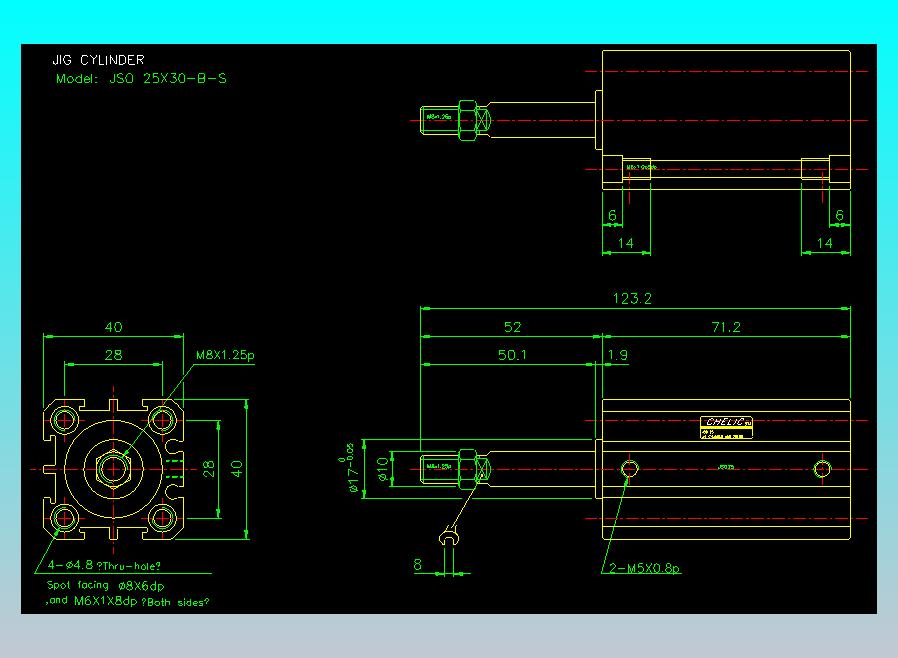Click the right-side 14 dimension
The height and width of the screenshot is (658, 898).
[825, 243]
